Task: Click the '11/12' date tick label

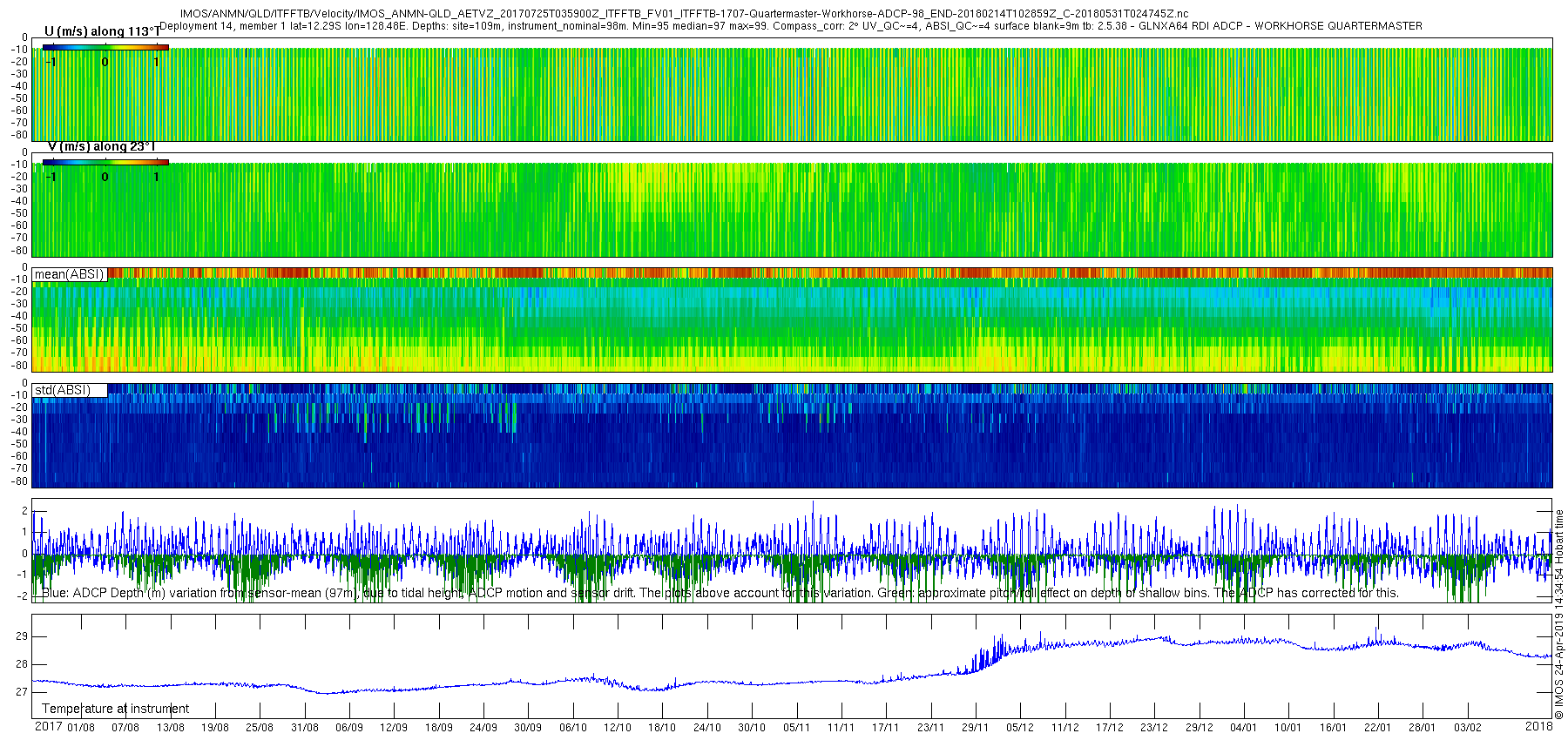Action: (1064, 728)
